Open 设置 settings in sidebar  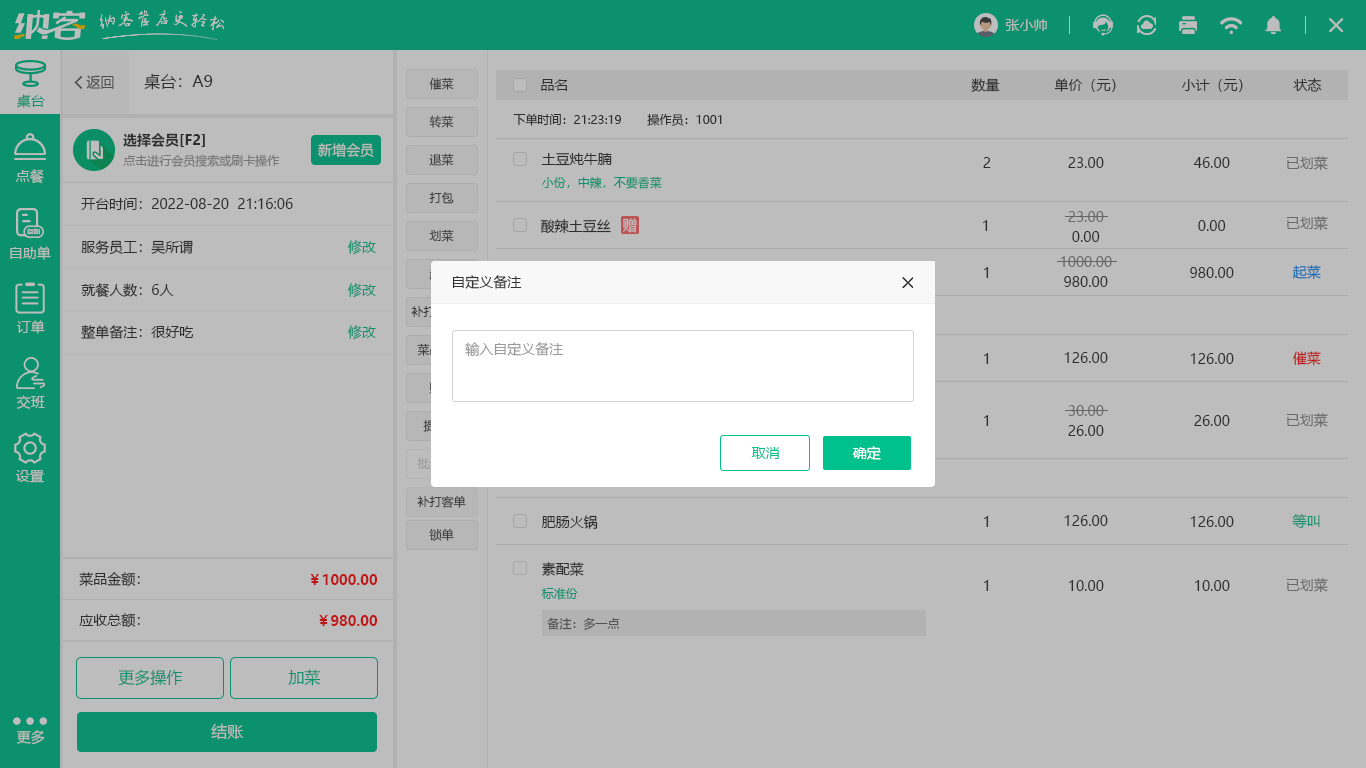pos(30,459)
